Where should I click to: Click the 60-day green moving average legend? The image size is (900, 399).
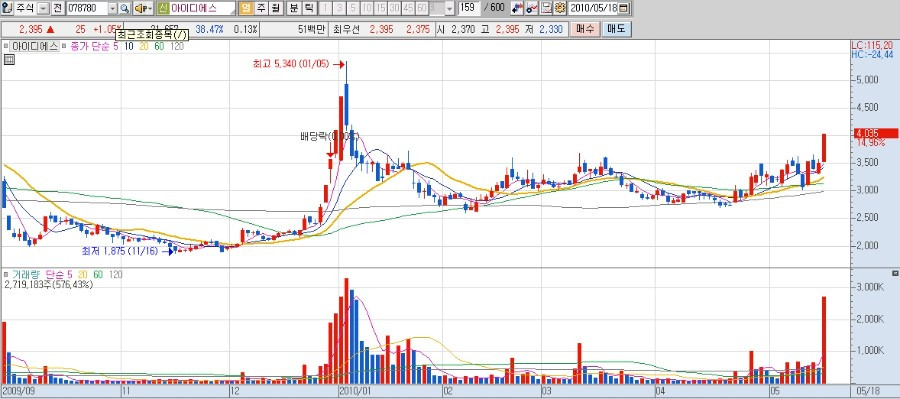[x=159, y=47]
